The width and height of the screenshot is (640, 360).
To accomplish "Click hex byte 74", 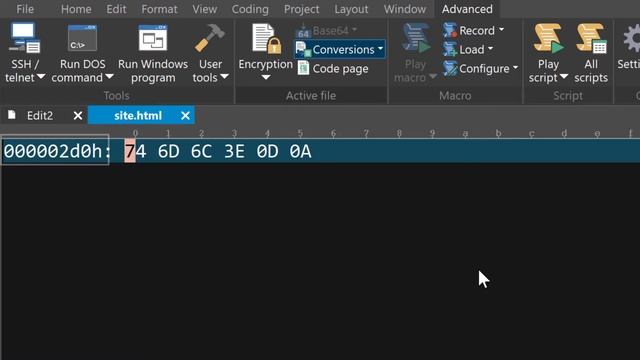I will point(136,151).
